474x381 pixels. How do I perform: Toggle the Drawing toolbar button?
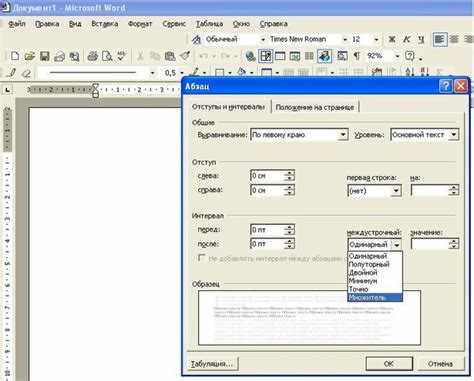324,56
